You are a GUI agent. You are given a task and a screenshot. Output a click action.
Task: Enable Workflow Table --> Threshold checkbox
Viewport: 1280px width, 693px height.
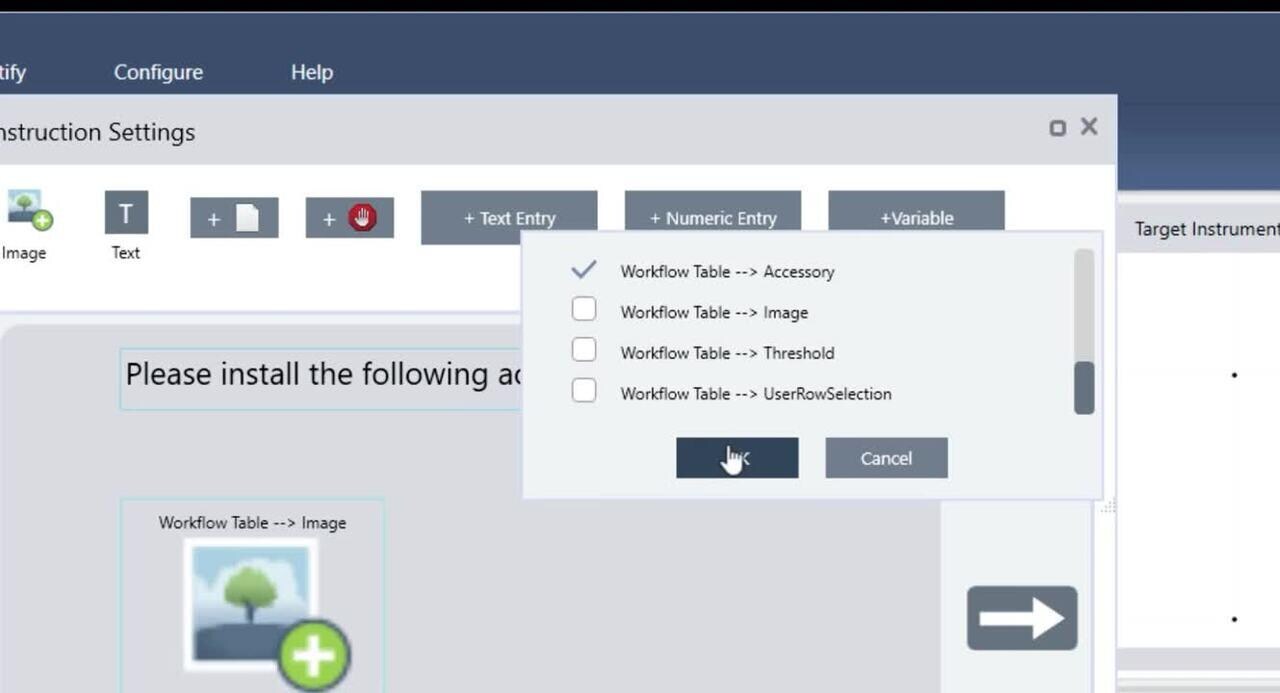(x=584, y=350)
